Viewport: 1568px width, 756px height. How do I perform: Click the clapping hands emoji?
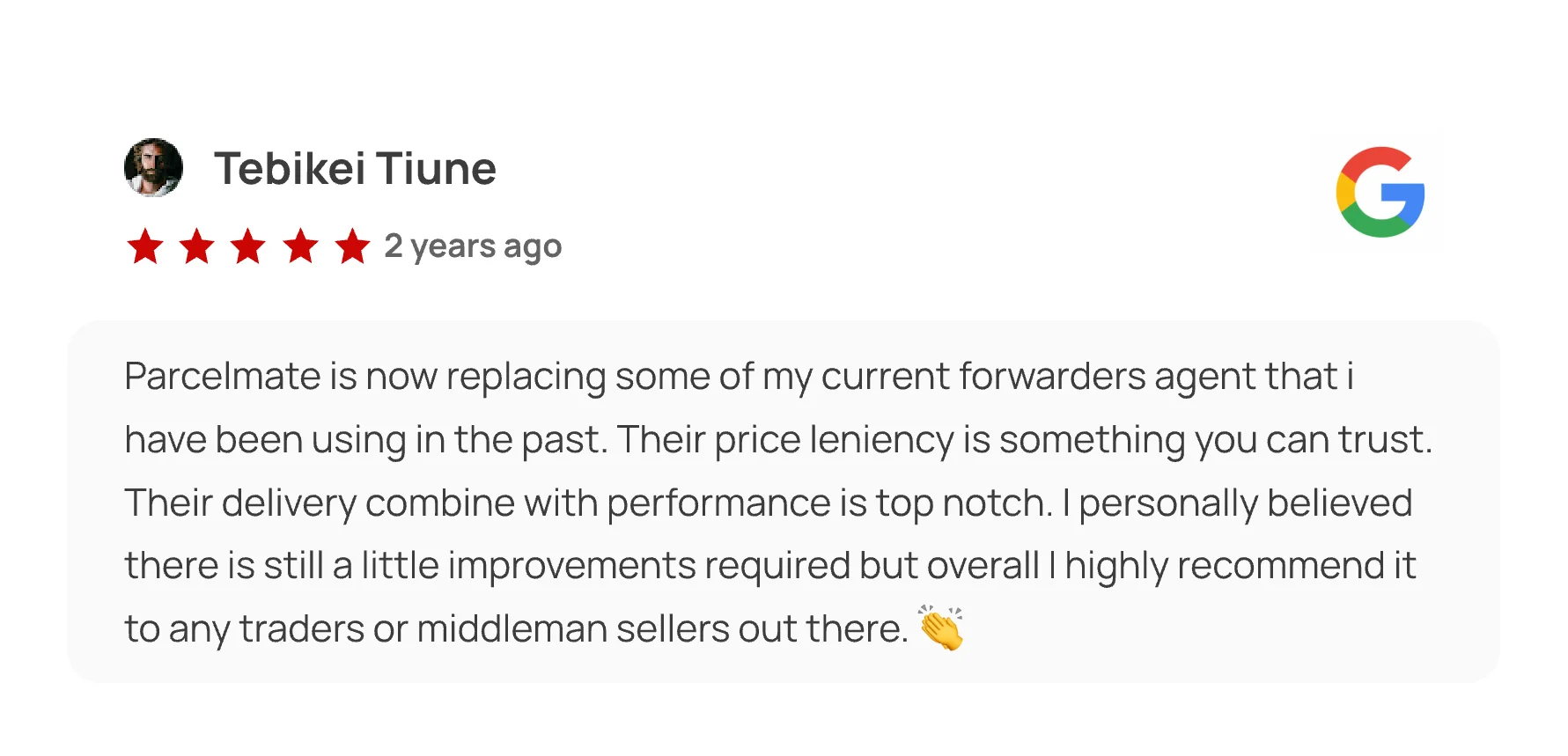941,628
